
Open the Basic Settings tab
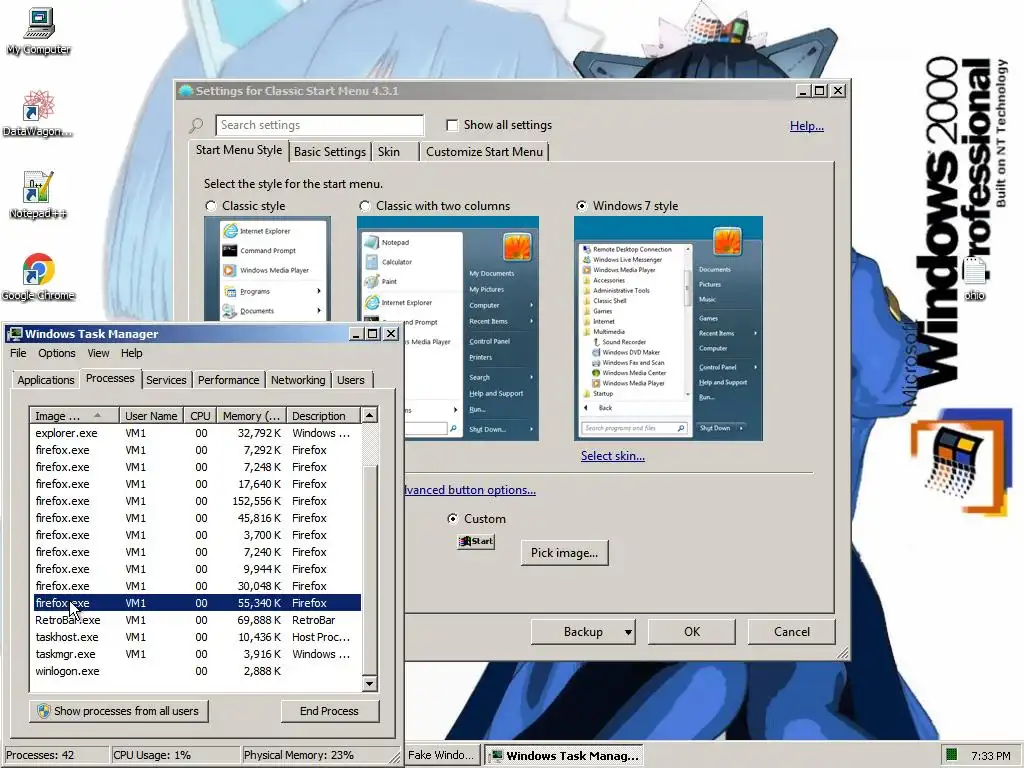point(330,152)
